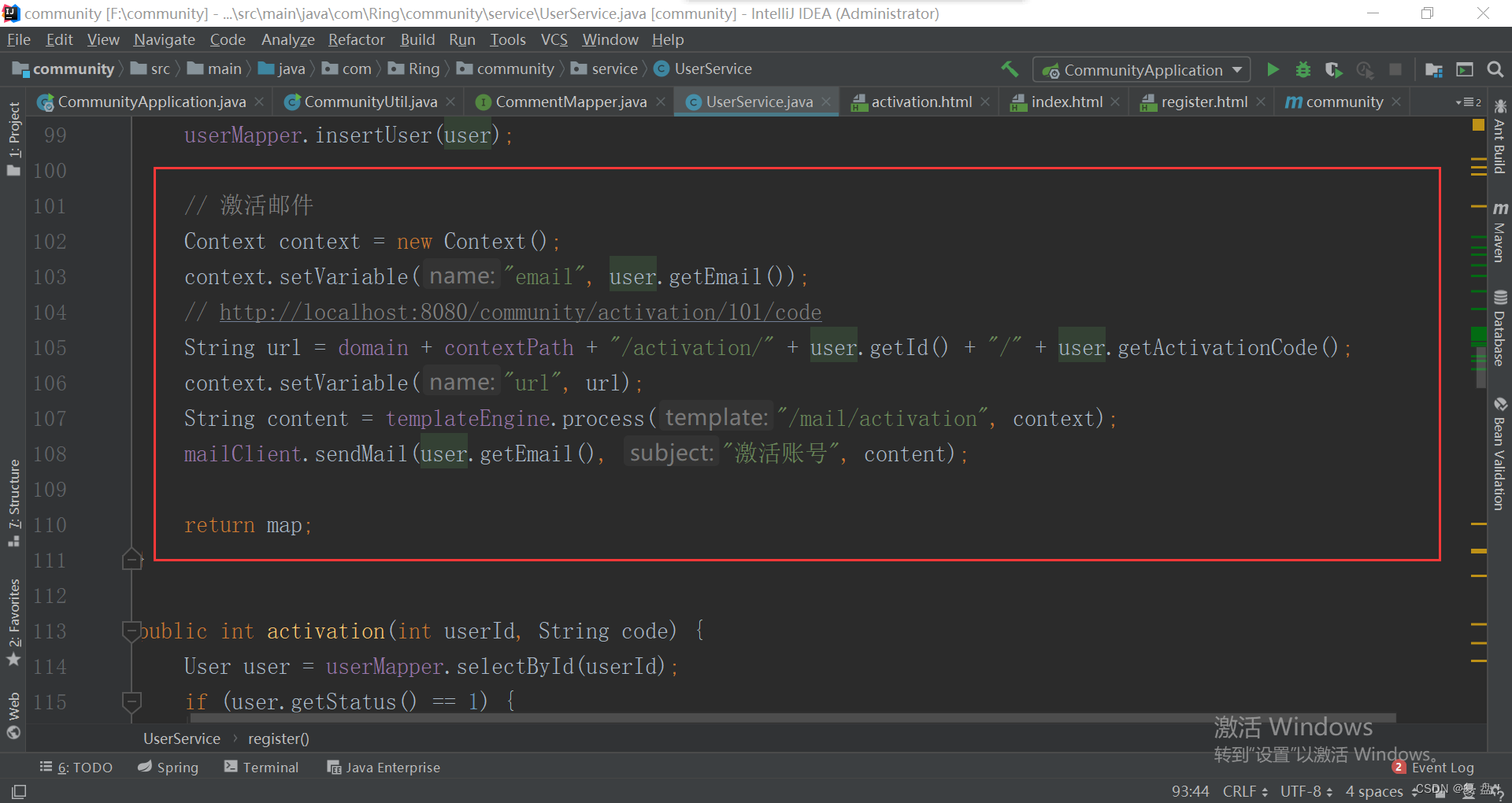Switch to the community Maven tab
Viewport: 1512px width, 803px height.
(x=1343, y=102)
